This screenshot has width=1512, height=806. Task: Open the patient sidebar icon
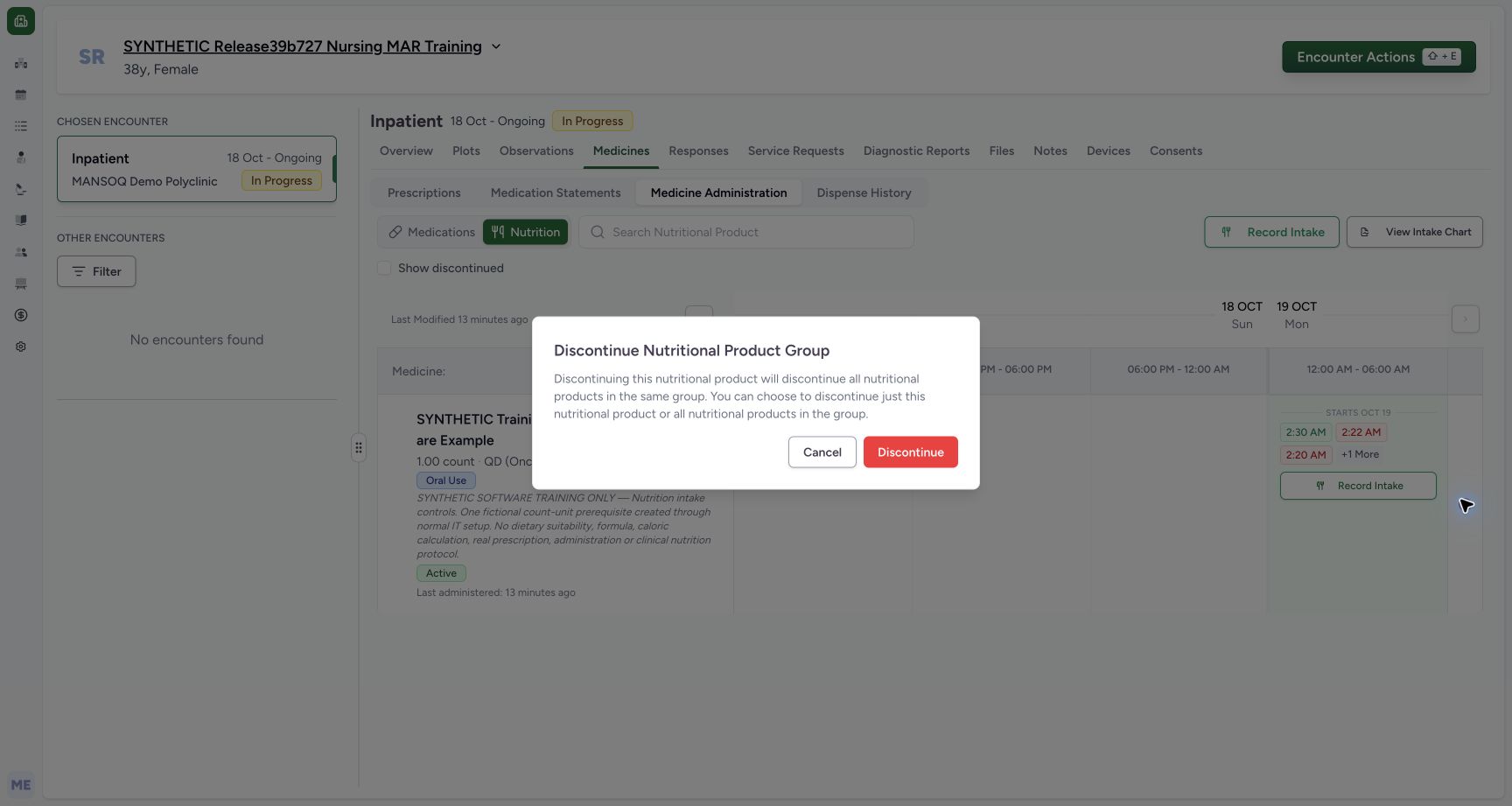click(x=21, y=158)
